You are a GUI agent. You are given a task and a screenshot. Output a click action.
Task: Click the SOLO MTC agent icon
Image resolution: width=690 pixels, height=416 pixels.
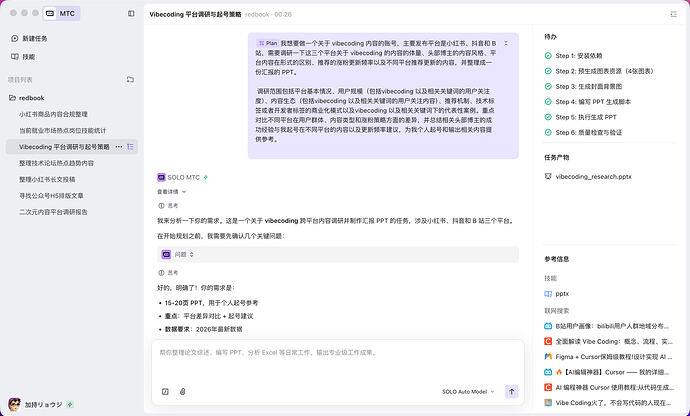pos(161,177)
